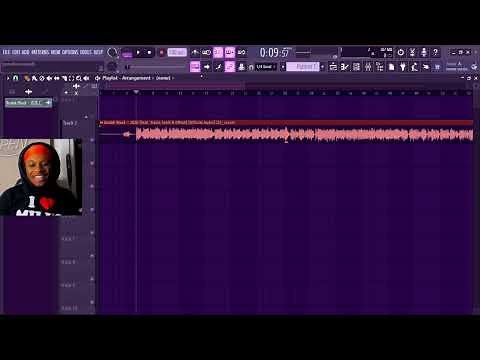Toggle wait for input button
This screenshot has width=480, height=360.
tap(207, 52)
